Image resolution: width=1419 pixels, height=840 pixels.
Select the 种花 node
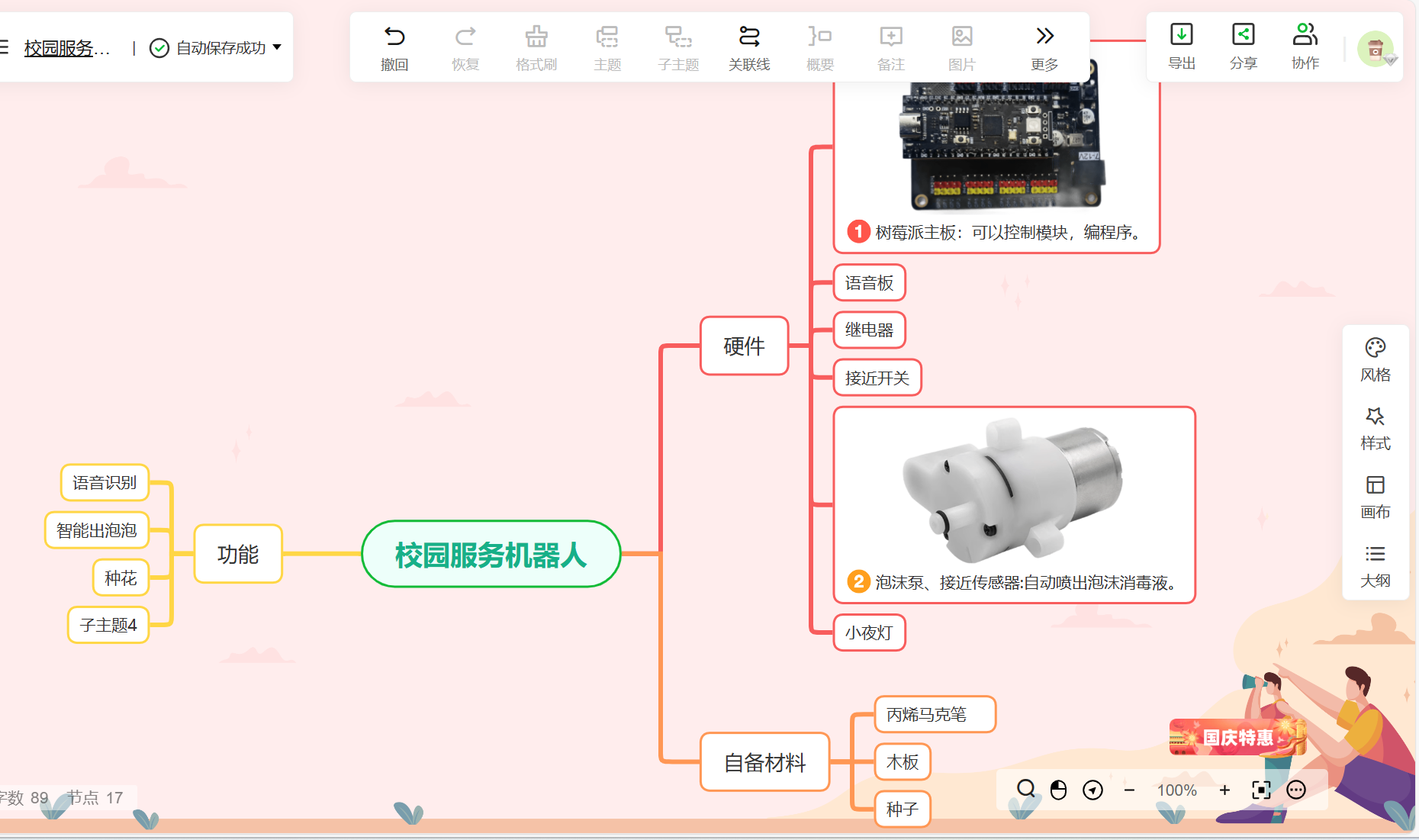121,578
